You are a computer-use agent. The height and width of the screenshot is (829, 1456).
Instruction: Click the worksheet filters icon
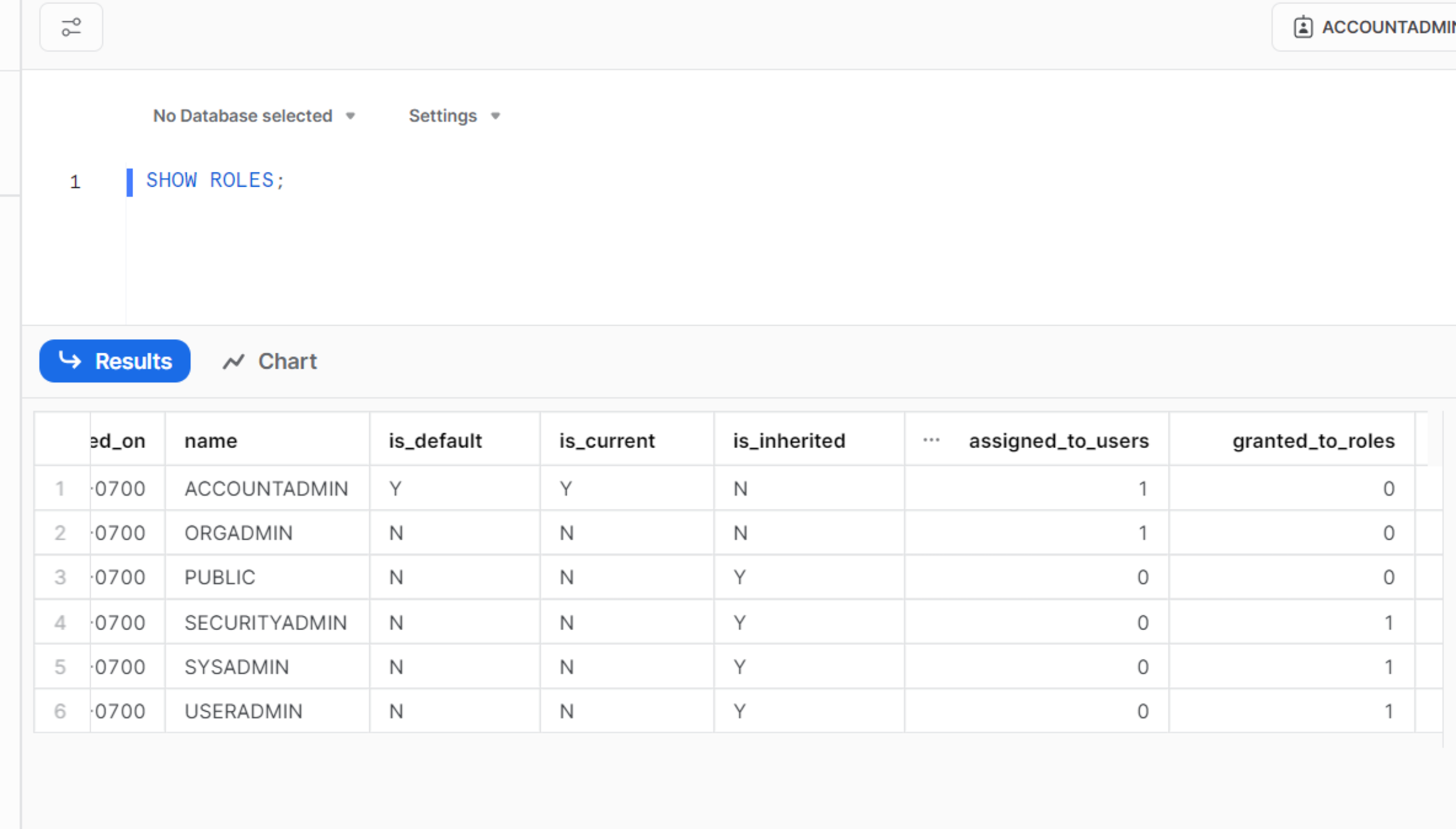click(x=71, y=27)
